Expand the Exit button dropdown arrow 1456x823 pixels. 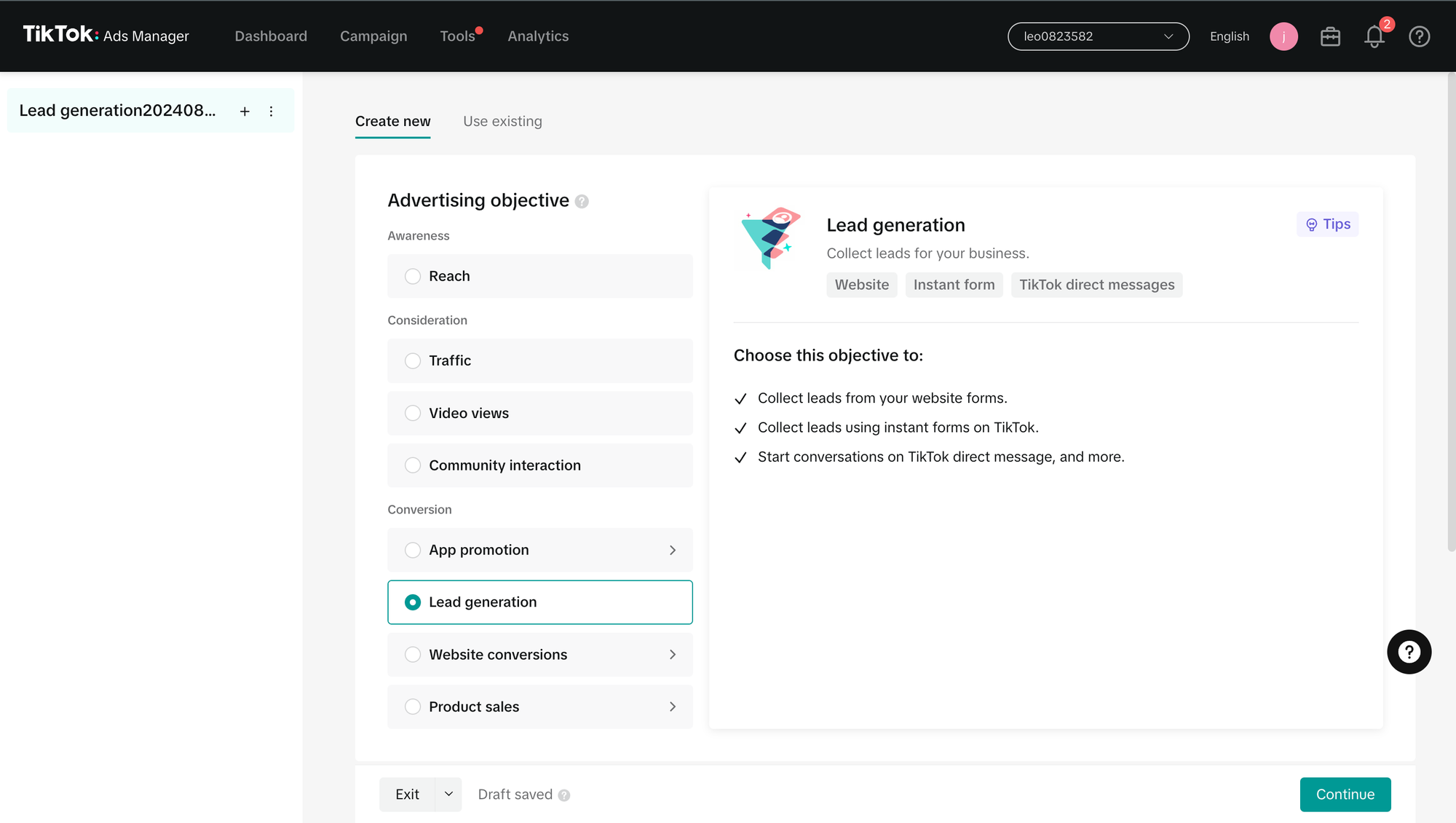(448, 794)
